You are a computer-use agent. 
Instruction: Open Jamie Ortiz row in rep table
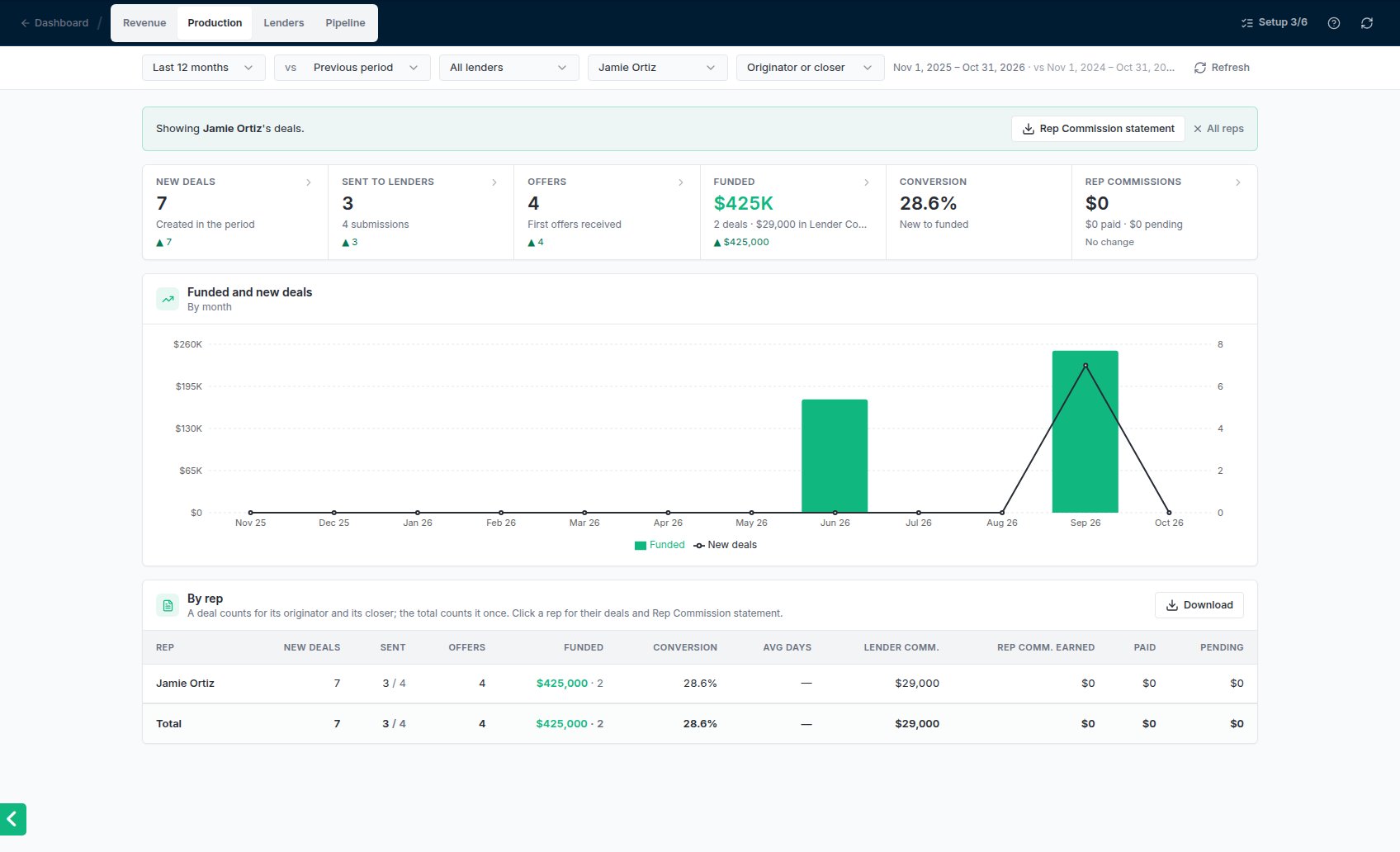[699, 684]
